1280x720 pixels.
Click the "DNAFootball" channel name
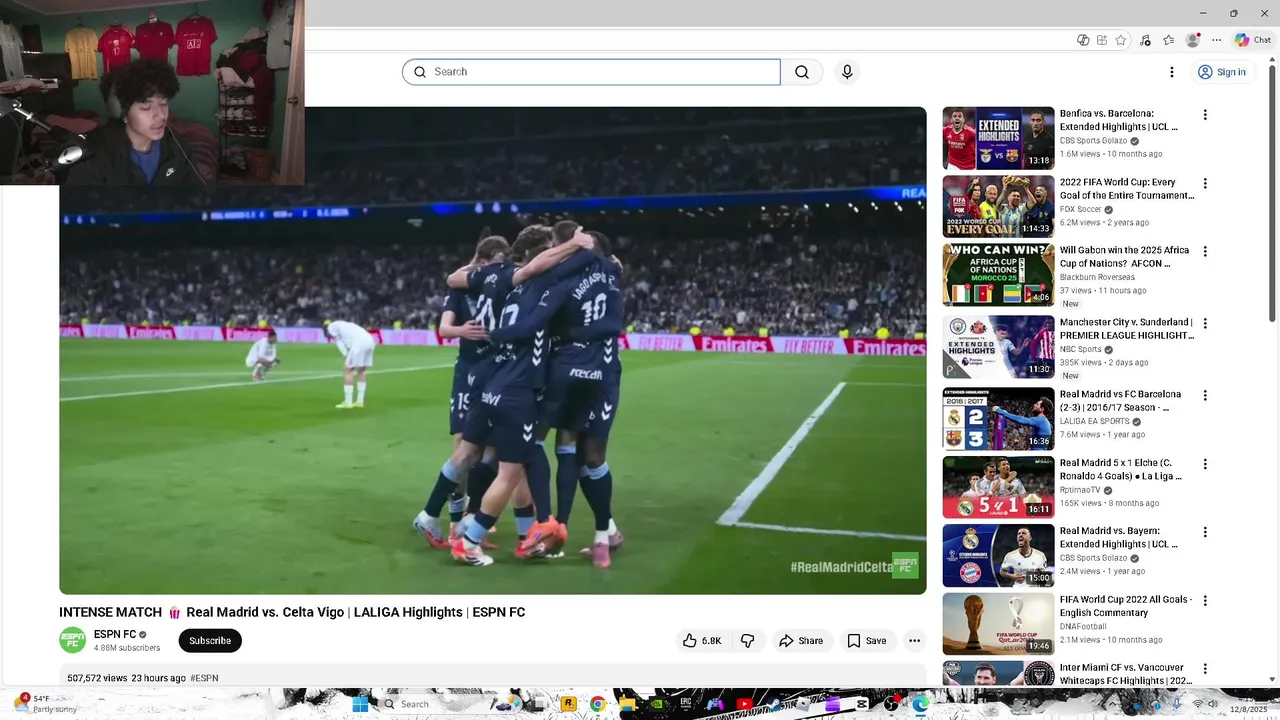pyautogui.click(x=1083, y=626)
